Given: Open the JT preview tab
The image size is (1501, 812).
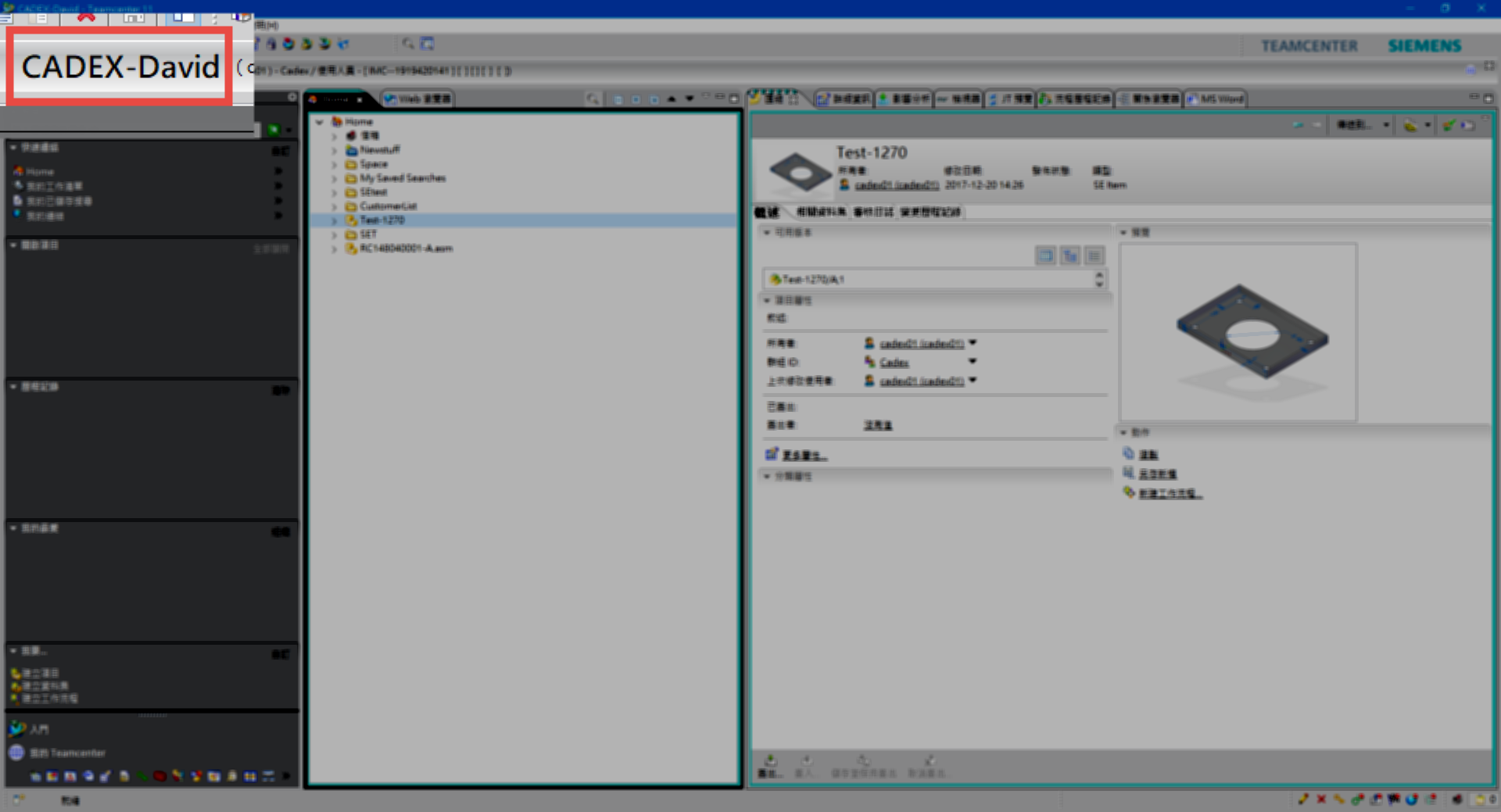Looking at the screenshot, I should [x=1010, y=98].
